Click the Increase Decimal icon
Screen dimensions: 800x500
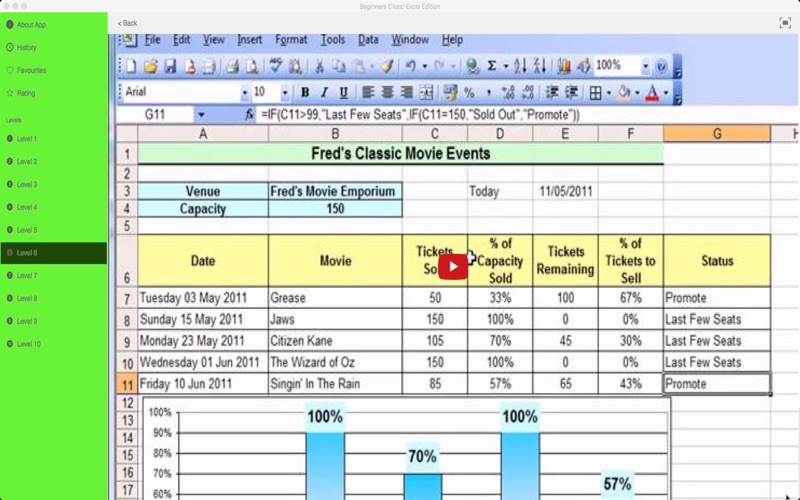508,92
